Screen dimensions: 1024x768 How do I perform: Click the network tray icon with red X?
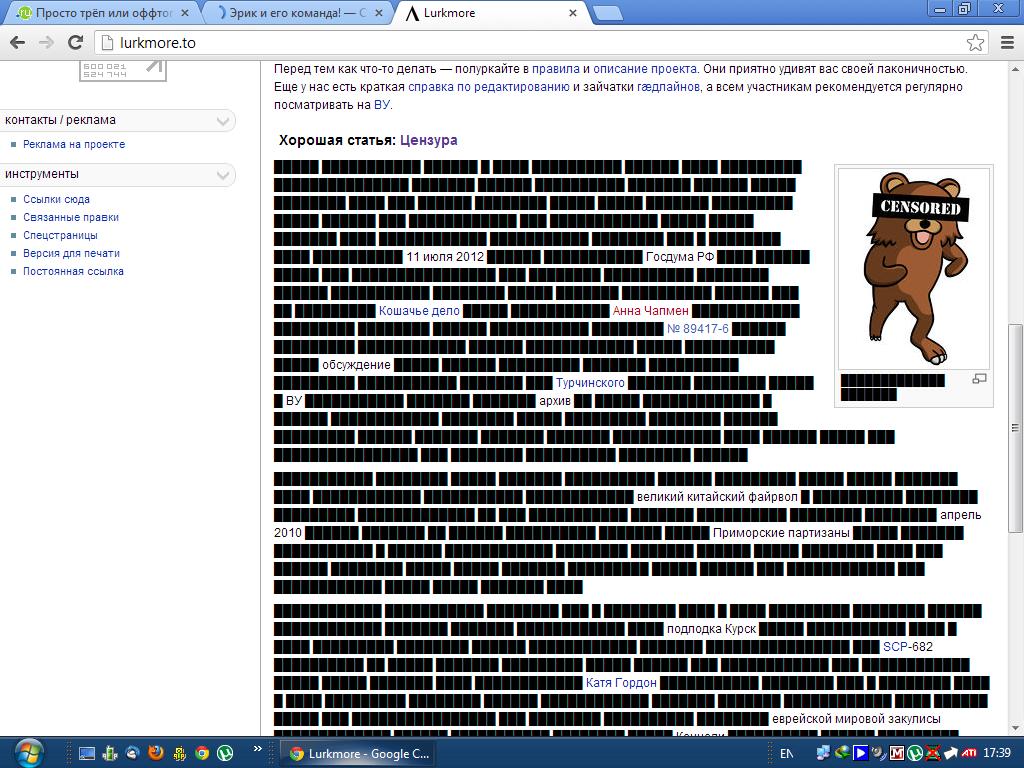point(933,754)
